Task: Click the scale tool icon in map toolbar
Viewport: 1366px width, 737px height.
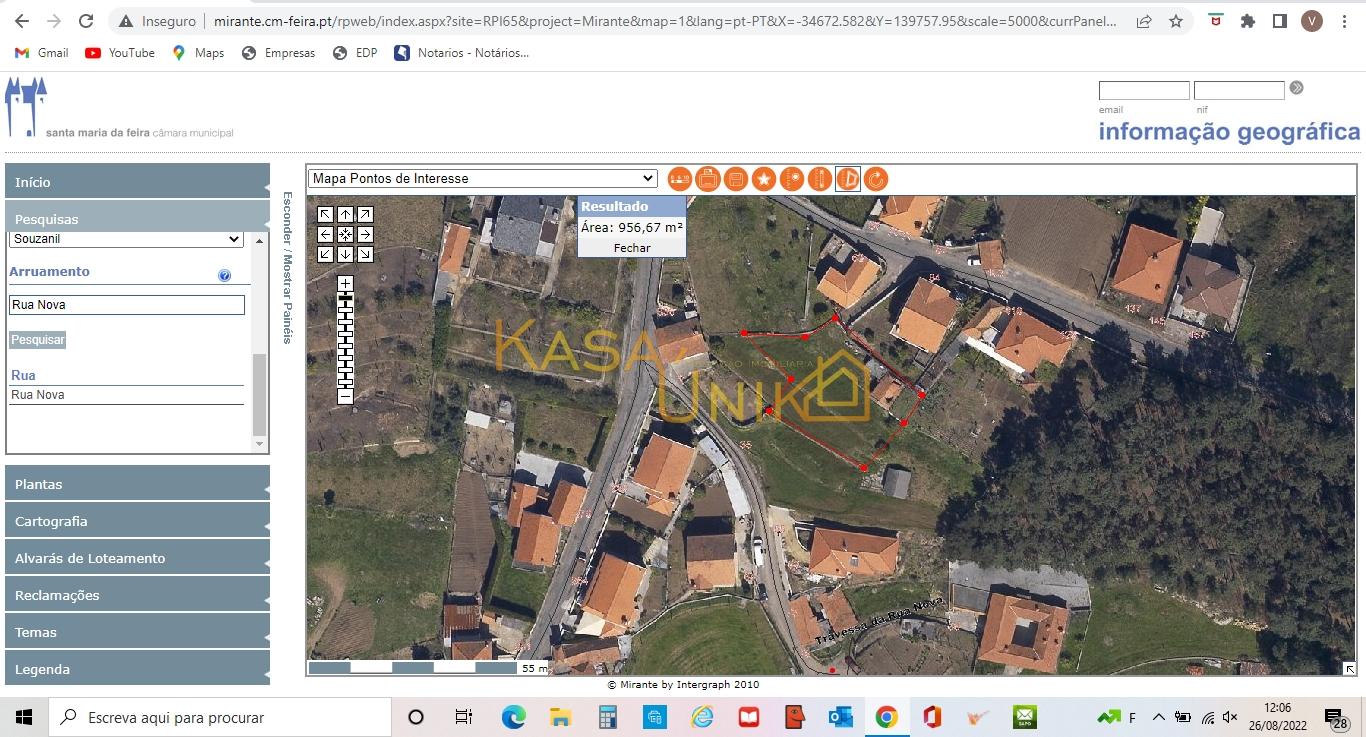Action: [x=680, y=179]
